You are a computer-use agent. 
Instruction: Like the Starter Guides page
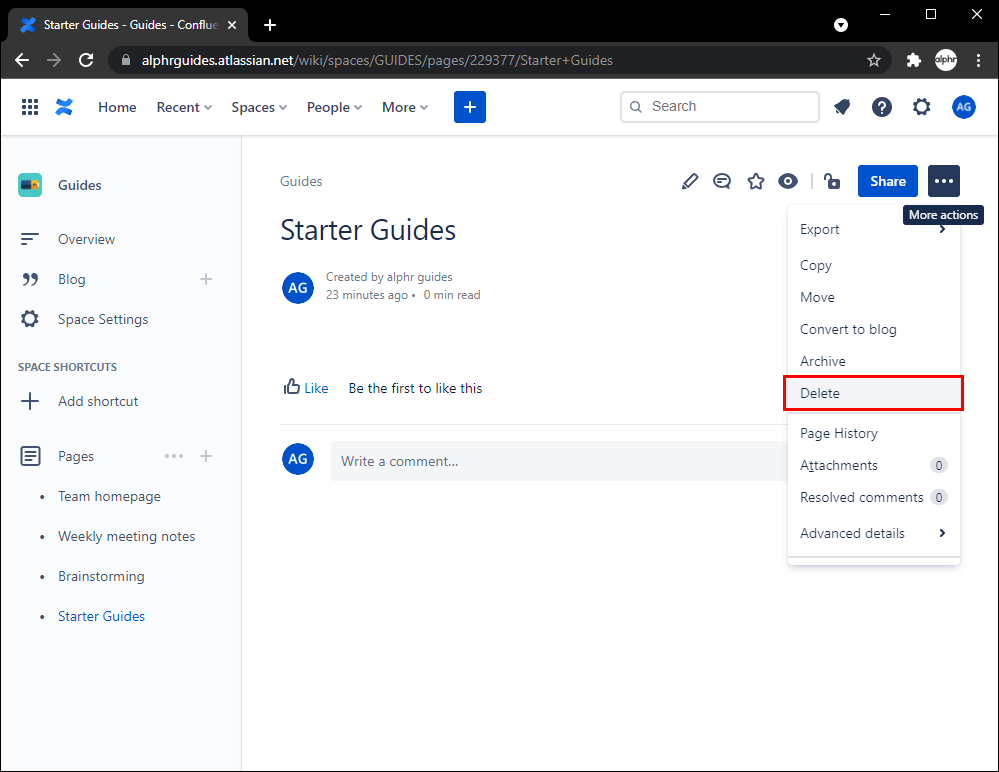[306, 388]
